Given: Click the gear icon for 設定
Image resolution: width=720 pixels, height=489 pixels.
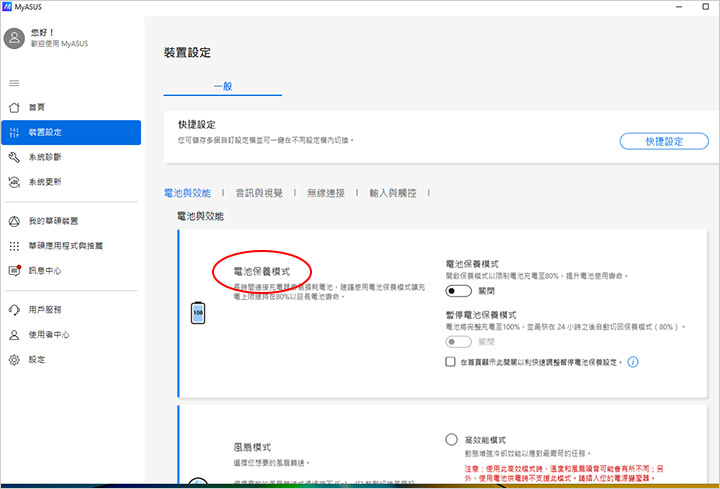Looking at the screenshot, I should [x=14, y=360].
